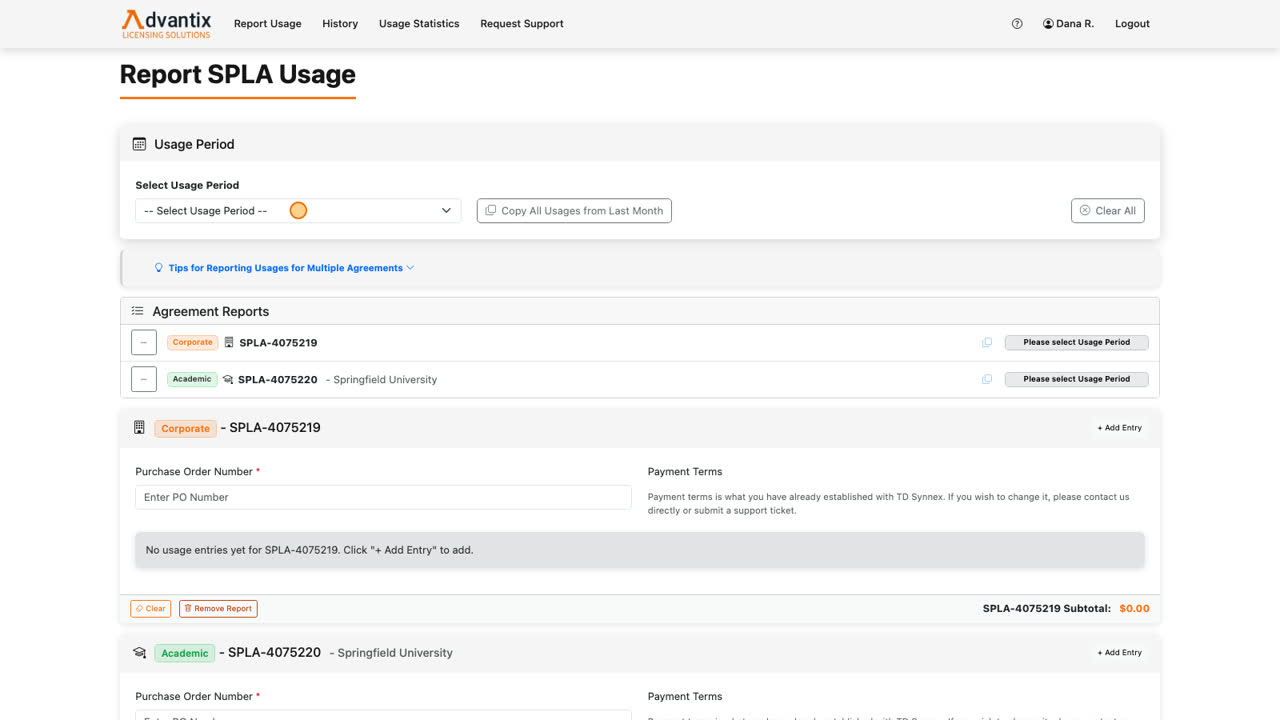The image size is (1280, 720).
Task: Click Please select Usage Period for SPLA-4075220
Action: pyautogui.click(x=1076, y=379)
